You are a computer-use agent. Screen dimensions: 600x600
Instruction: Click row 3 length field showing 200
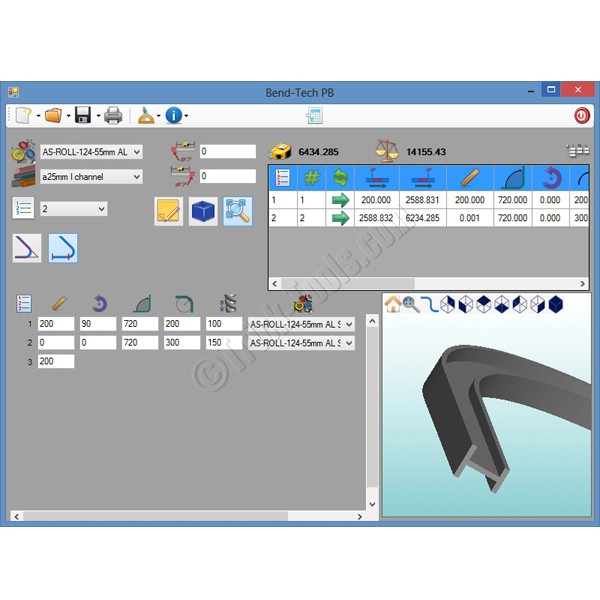pos(56,361)
